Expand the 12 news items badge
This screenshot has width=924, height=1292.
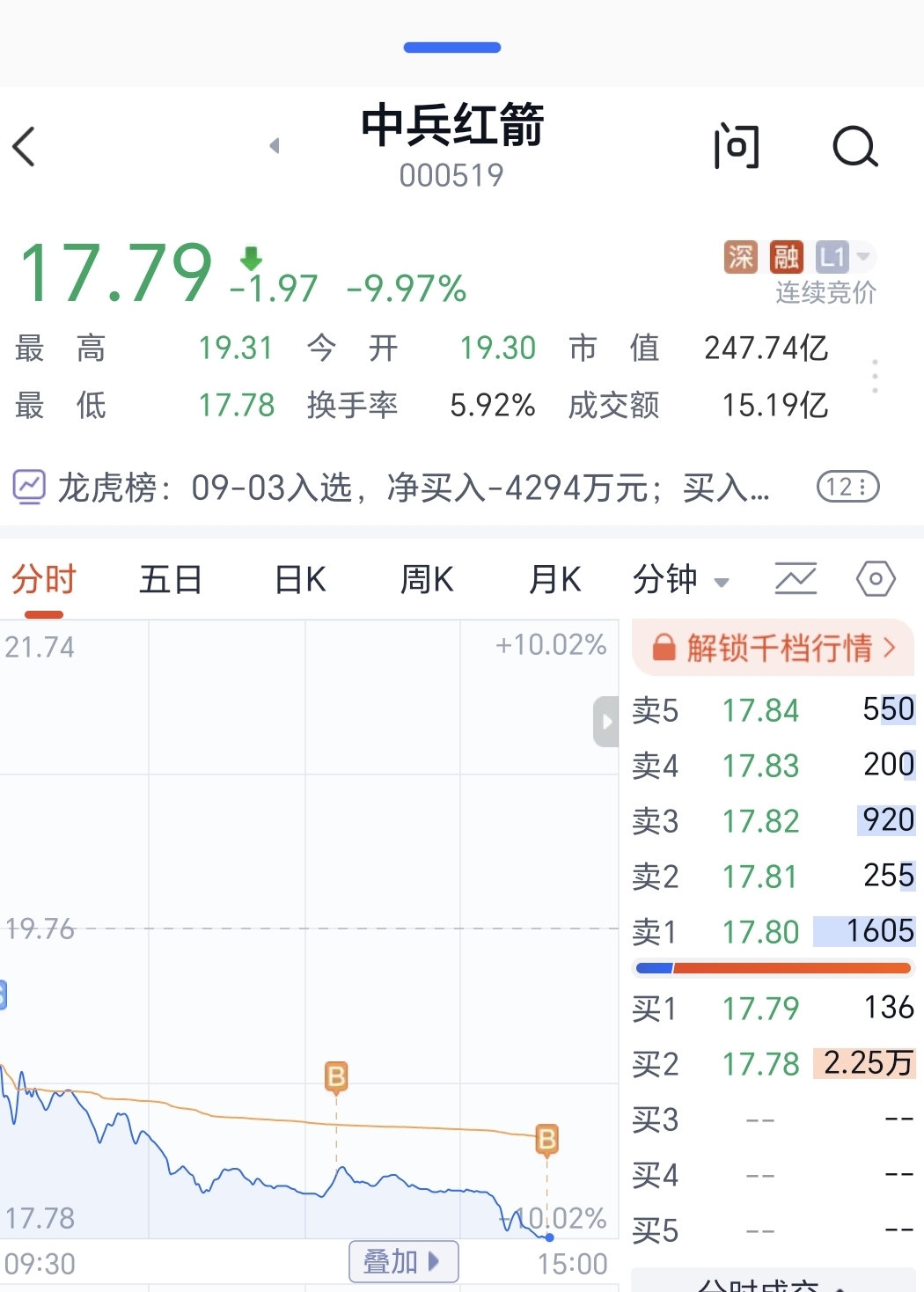point(848,487)
